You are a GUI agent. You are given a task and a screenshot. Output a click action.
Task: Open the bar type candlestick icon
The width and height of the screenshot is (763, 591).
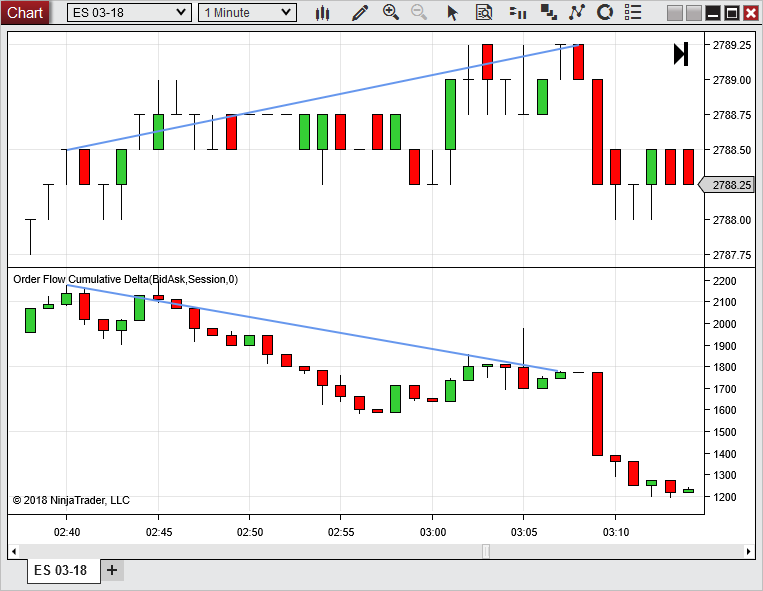322,13
